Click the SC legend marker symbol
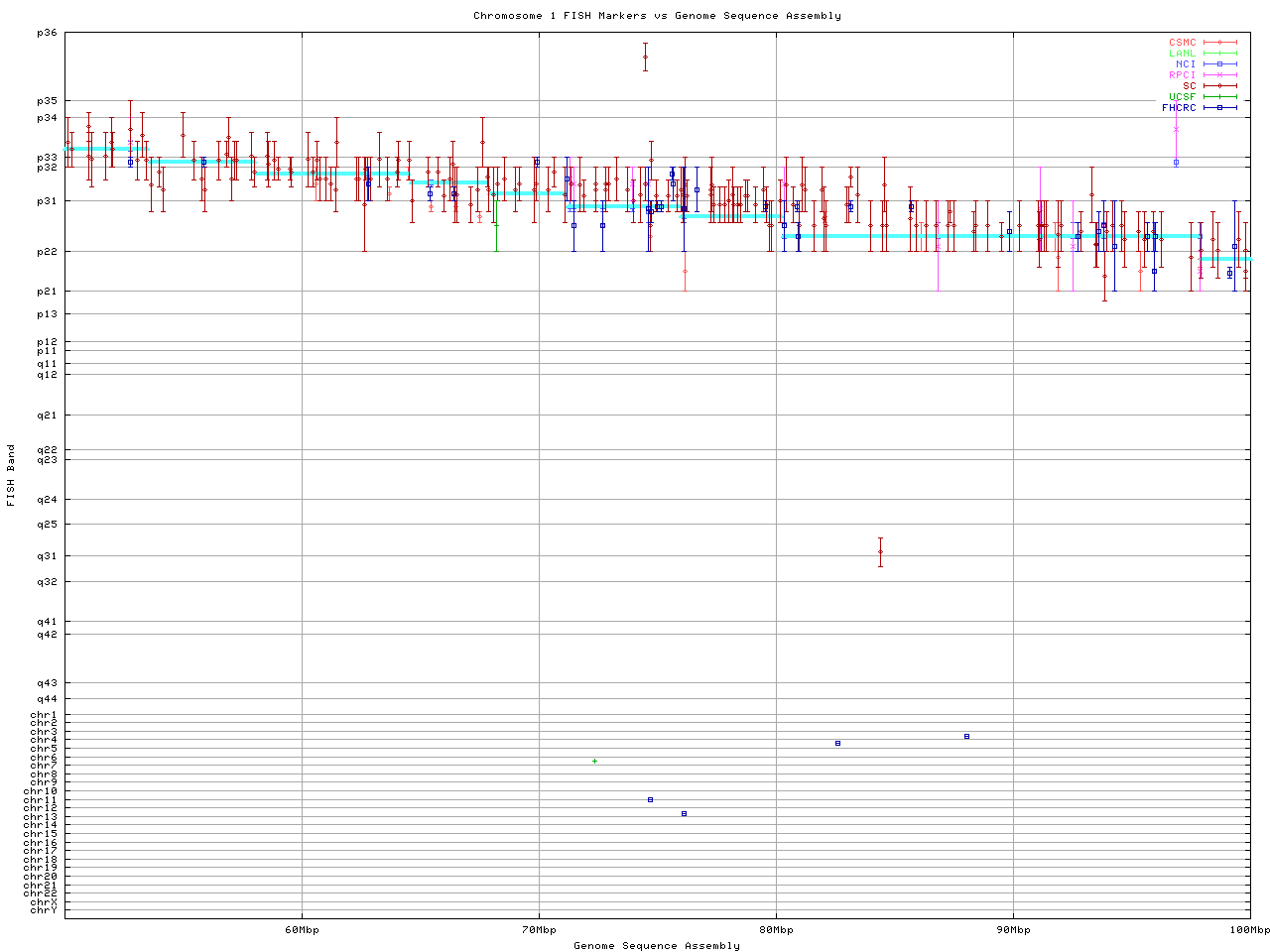 pyautogui.click(x=1219, y=86)
